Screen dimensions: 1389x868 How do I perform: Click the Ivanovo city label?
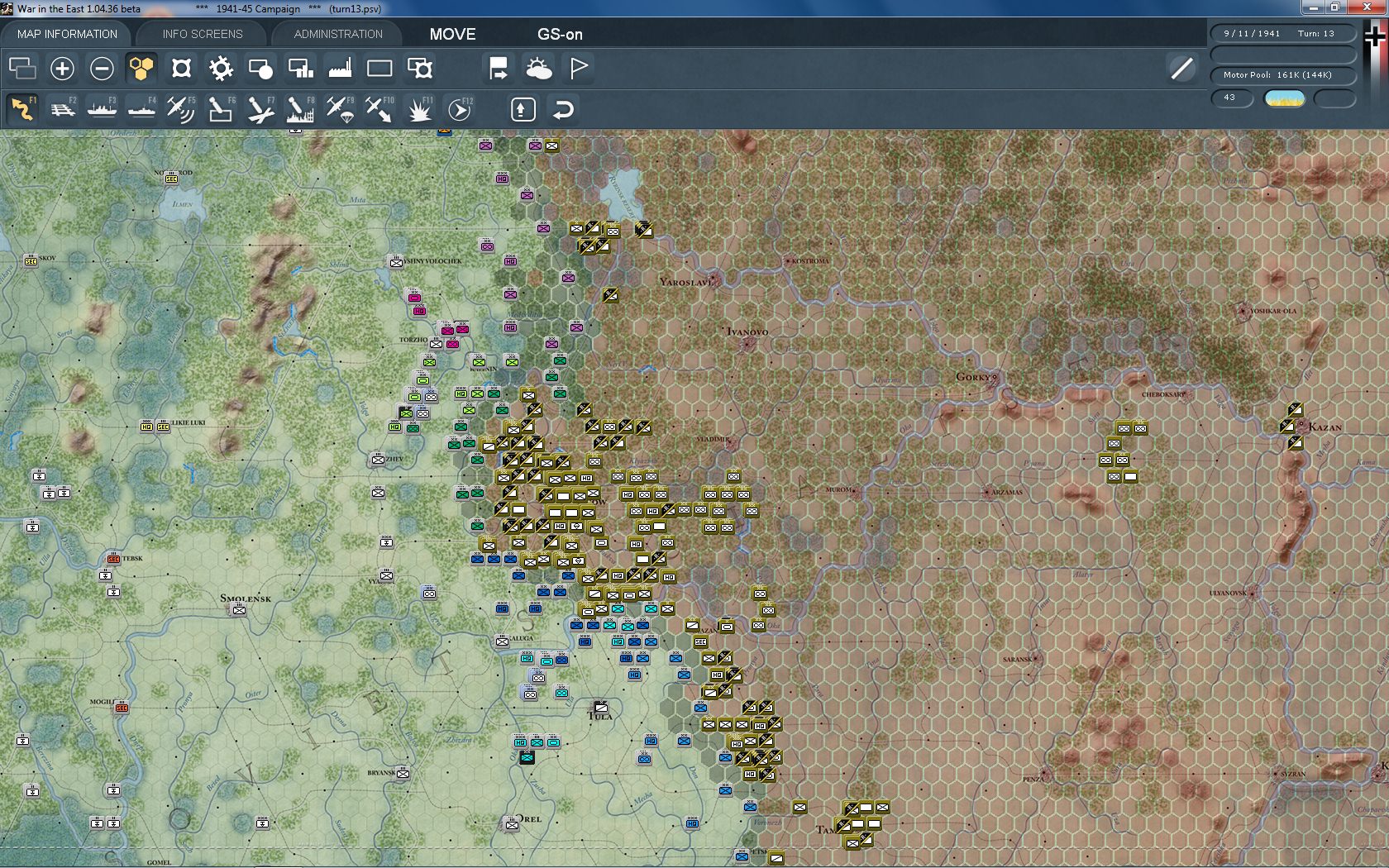[747, 331]
